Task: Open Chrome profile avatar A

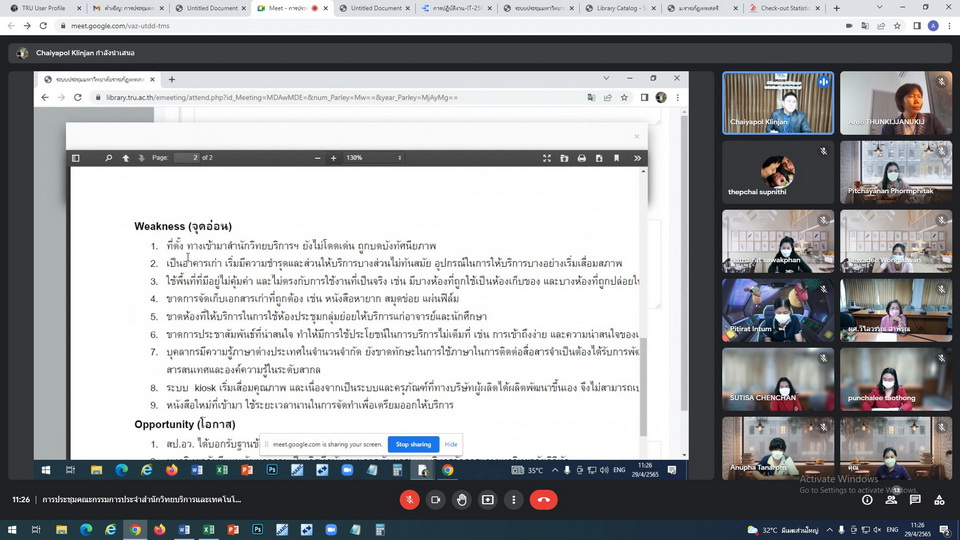Action: 933,26
